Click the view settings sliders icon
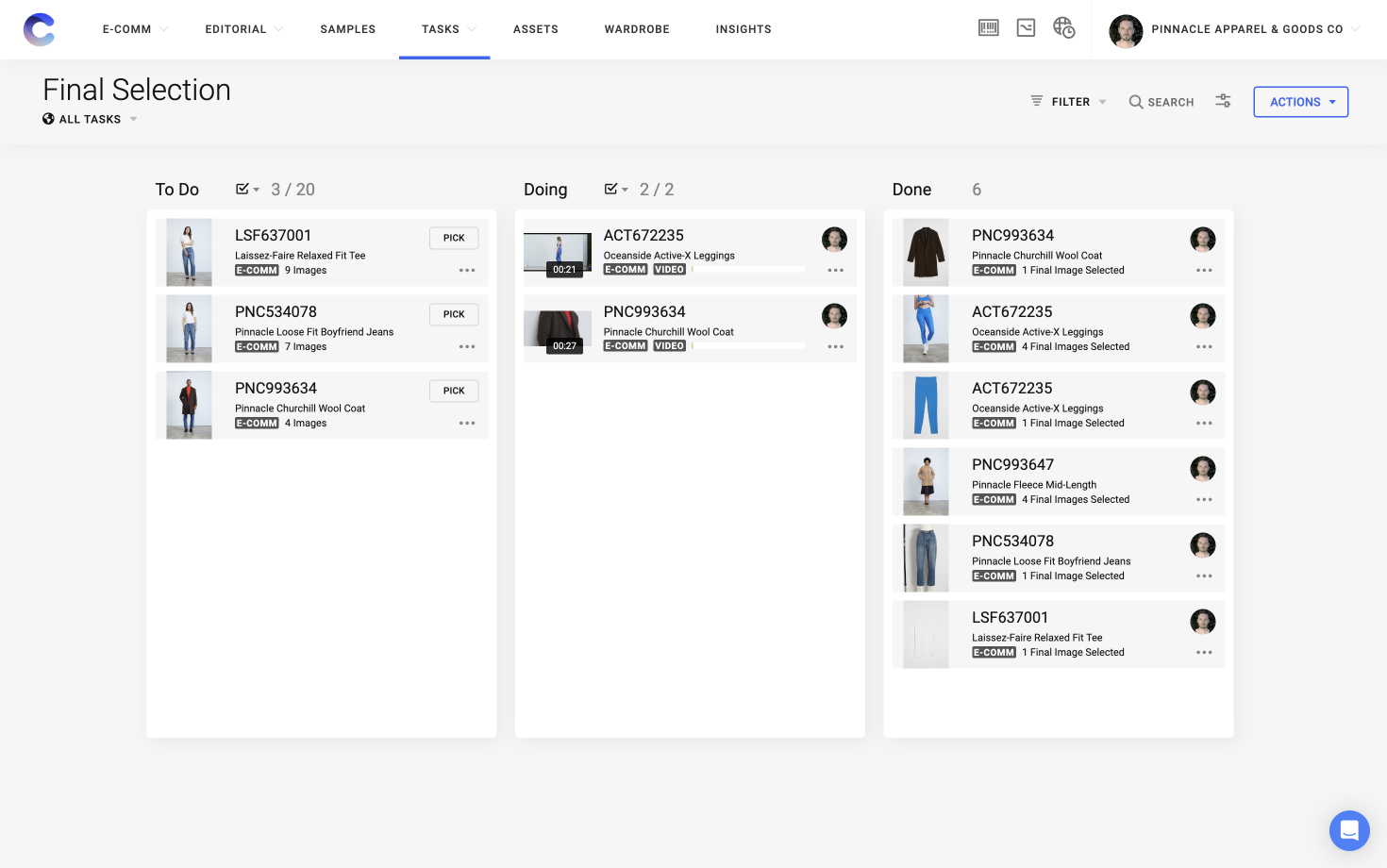This screenshot has height=868, width=1387. [x=1222, y=101]
